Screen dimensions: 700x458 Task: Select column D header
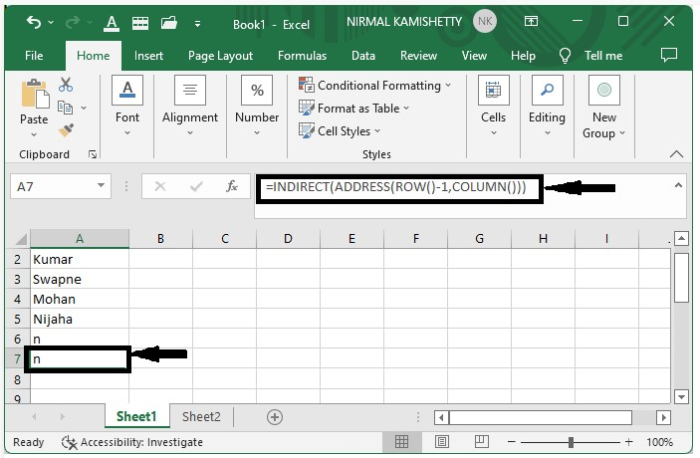coord(288,239)
